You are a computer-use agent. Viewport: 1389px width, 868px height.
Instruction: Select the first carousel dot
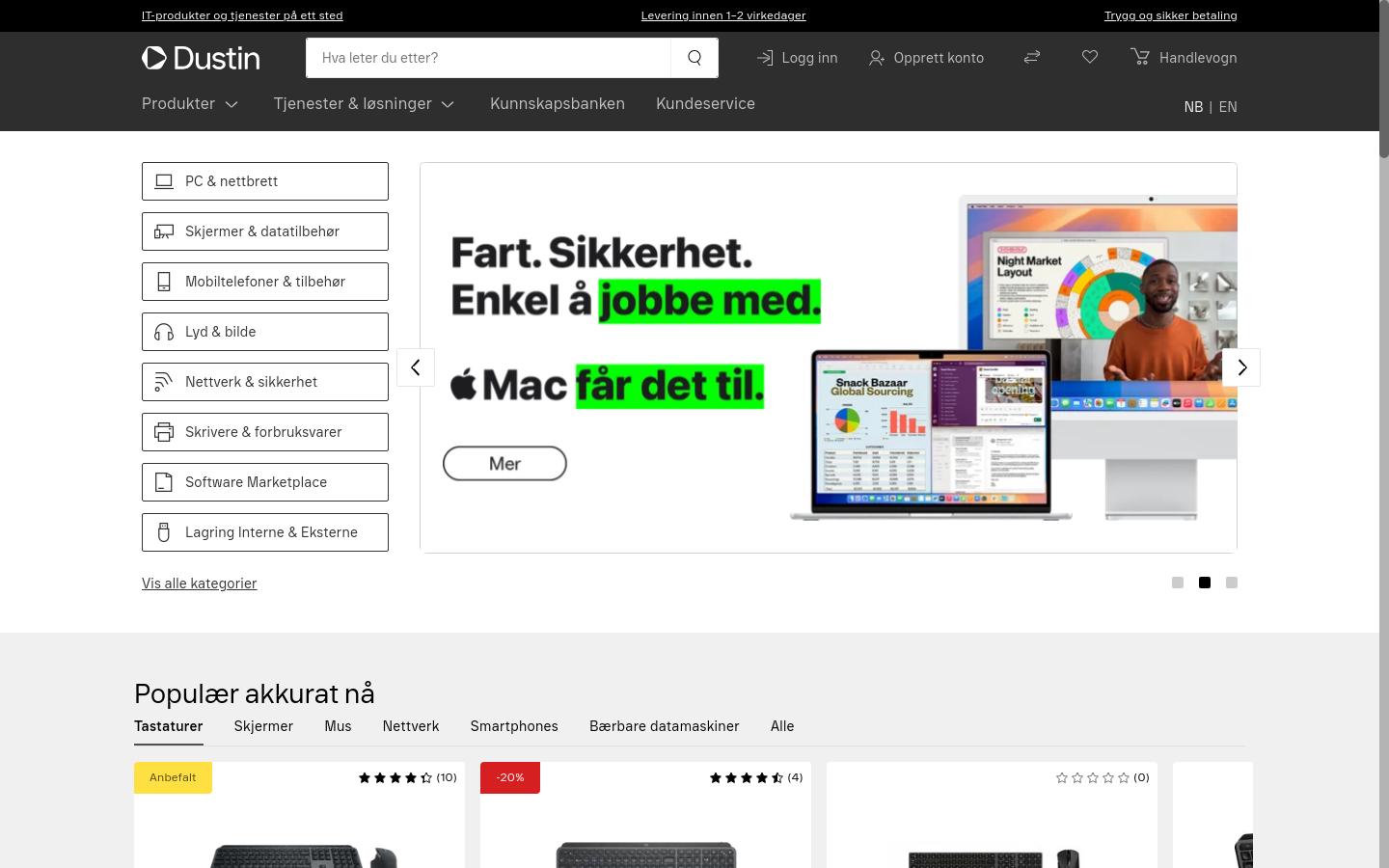click(x=1178, y=583)
